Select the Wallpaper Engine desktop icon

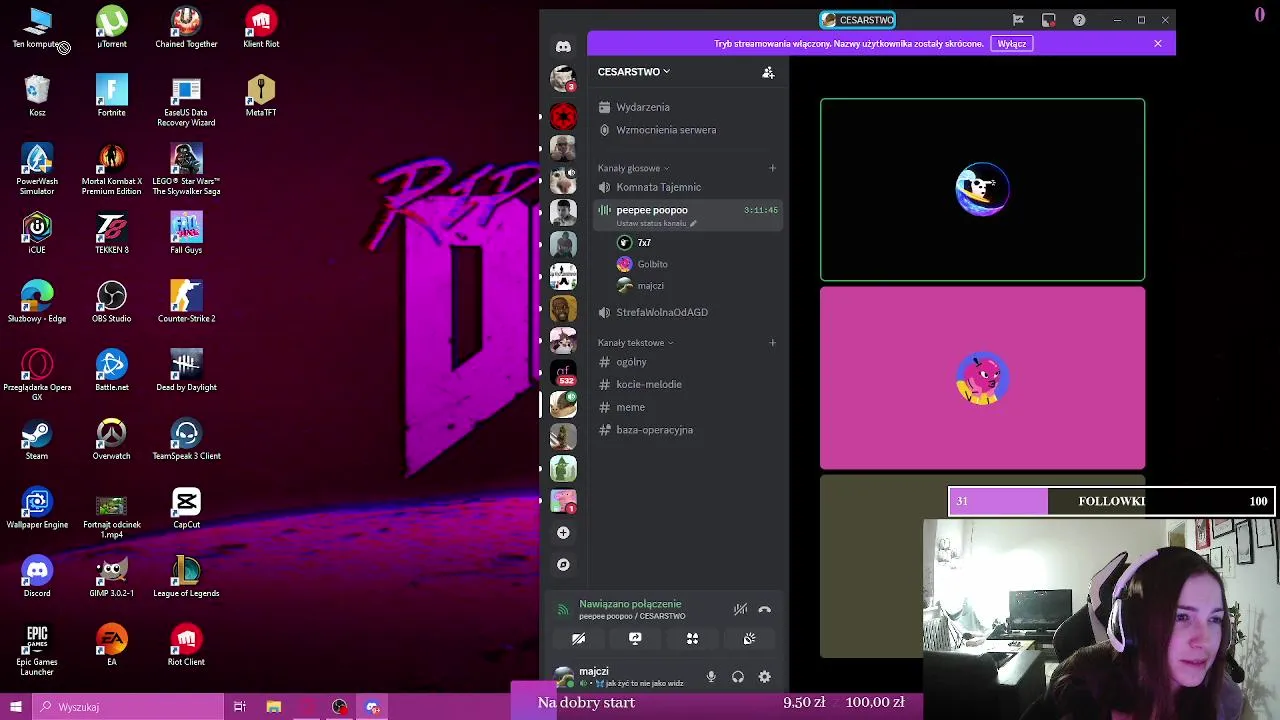pyautogui.click(x=37, y=508)
